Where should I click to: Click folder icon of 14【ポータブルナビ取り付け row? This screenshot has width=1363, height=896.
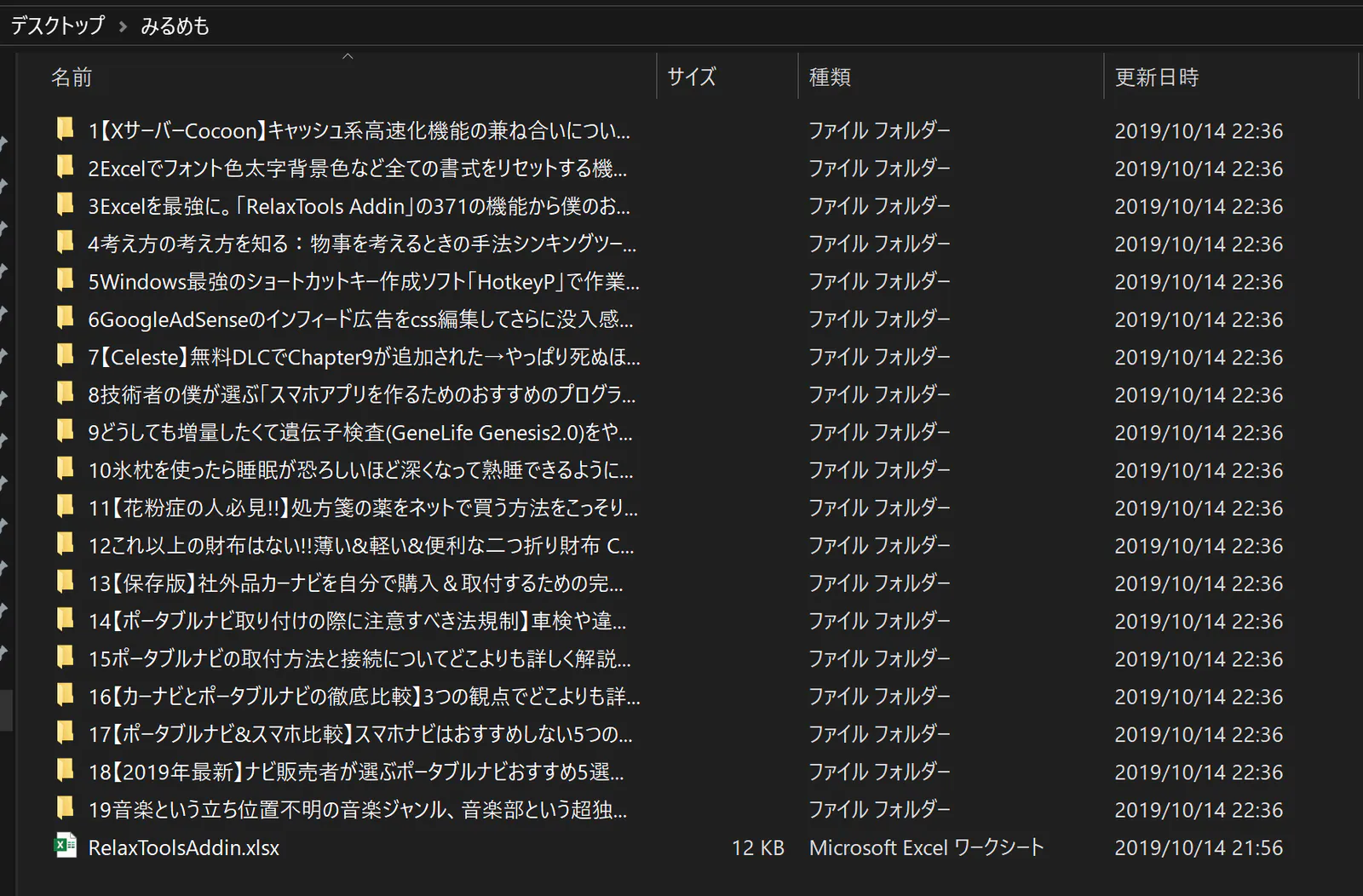[65, 619]
